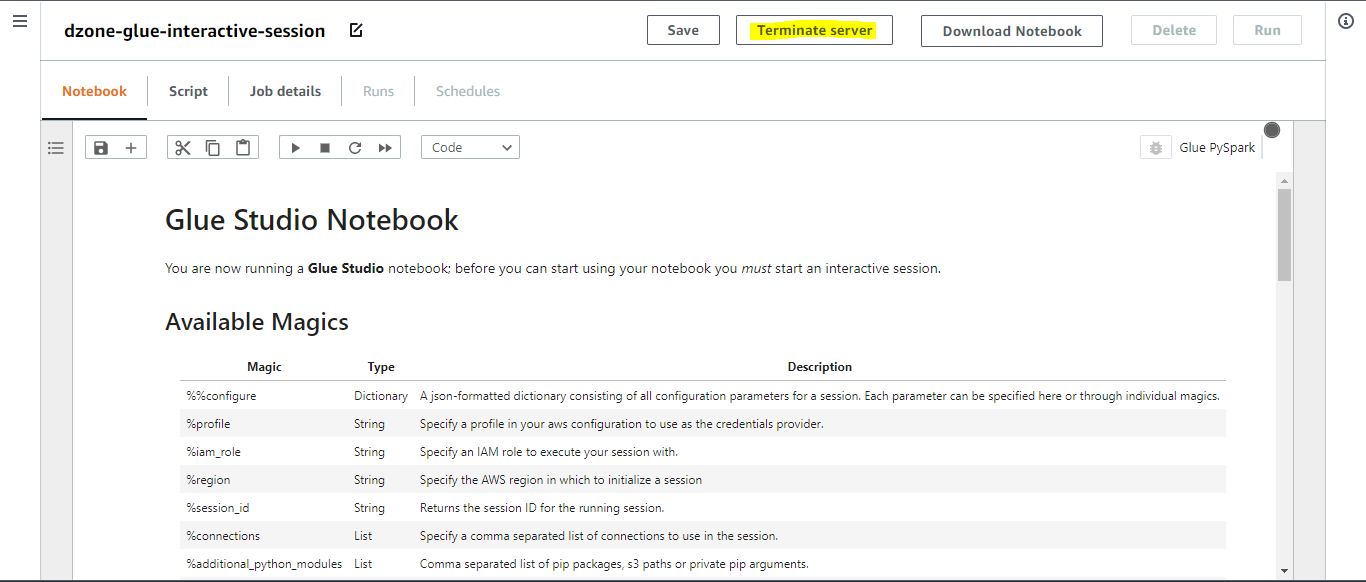Open the Code cell type dropdown
The width and height of the screenshot is (1366, 582).
pyautogui.click(x=470, y=148)
